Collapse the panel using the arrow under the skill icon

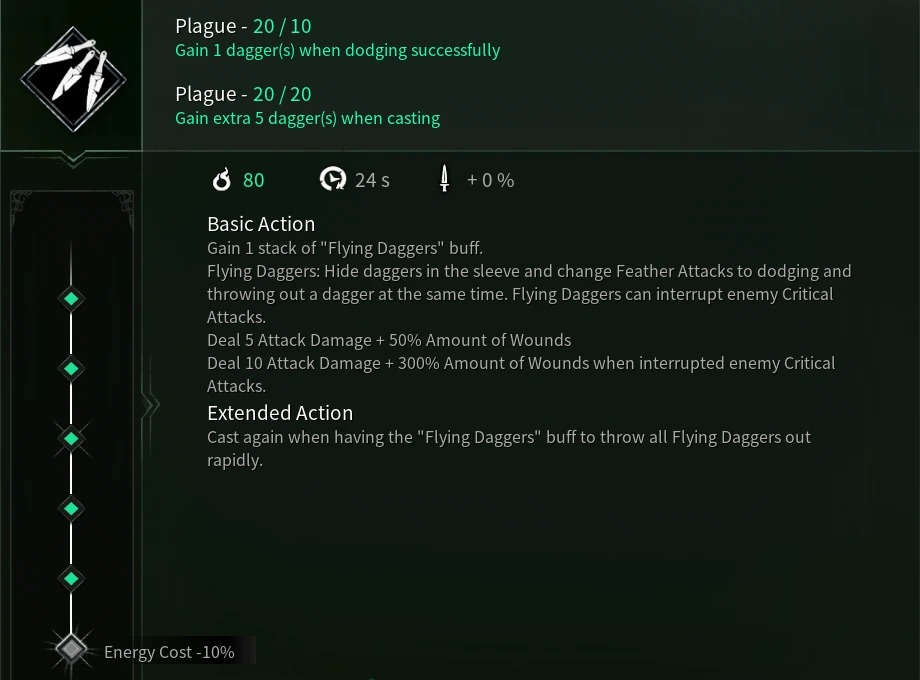[x=71, y=158]
